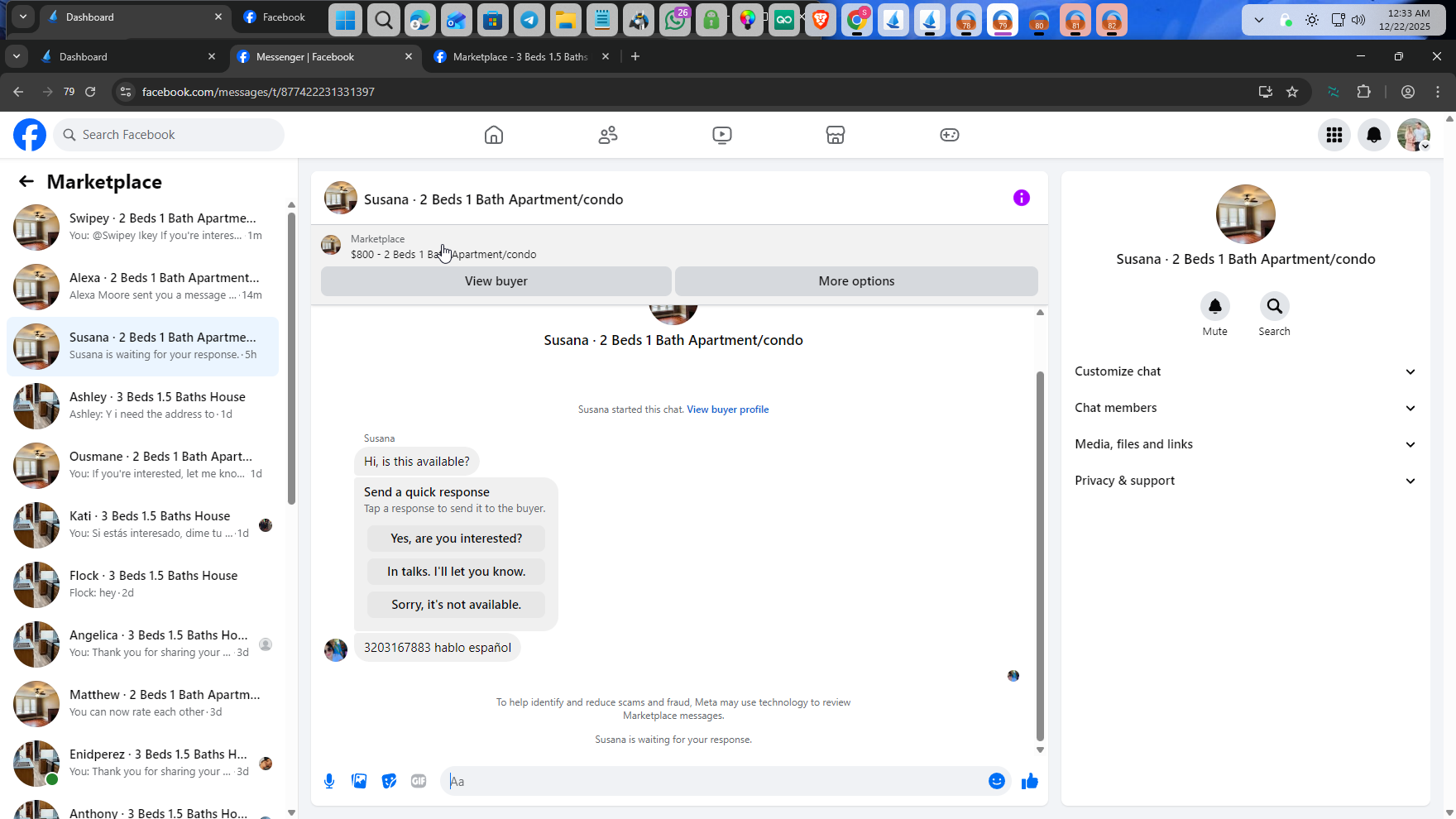Screen dimensions: 1456x819
Task: Click the purple conversation information icon
Action: click(x=1022, y=198)
